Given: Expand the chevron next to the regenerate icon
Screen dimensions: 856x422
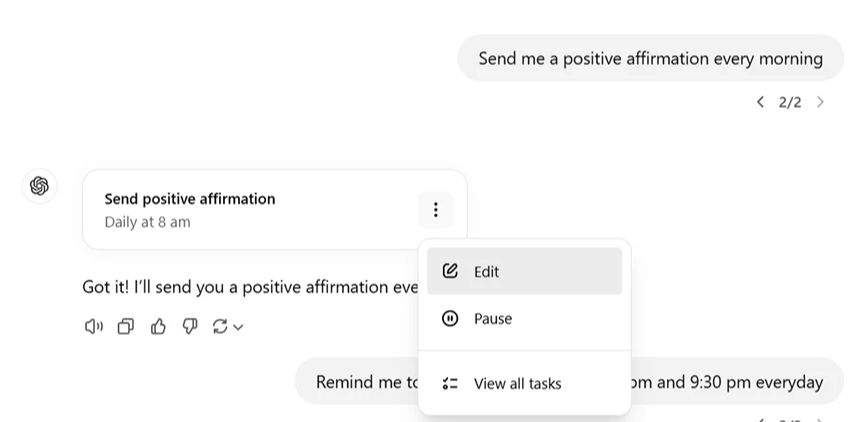Looking at the screenshot, I should [238, 327].
